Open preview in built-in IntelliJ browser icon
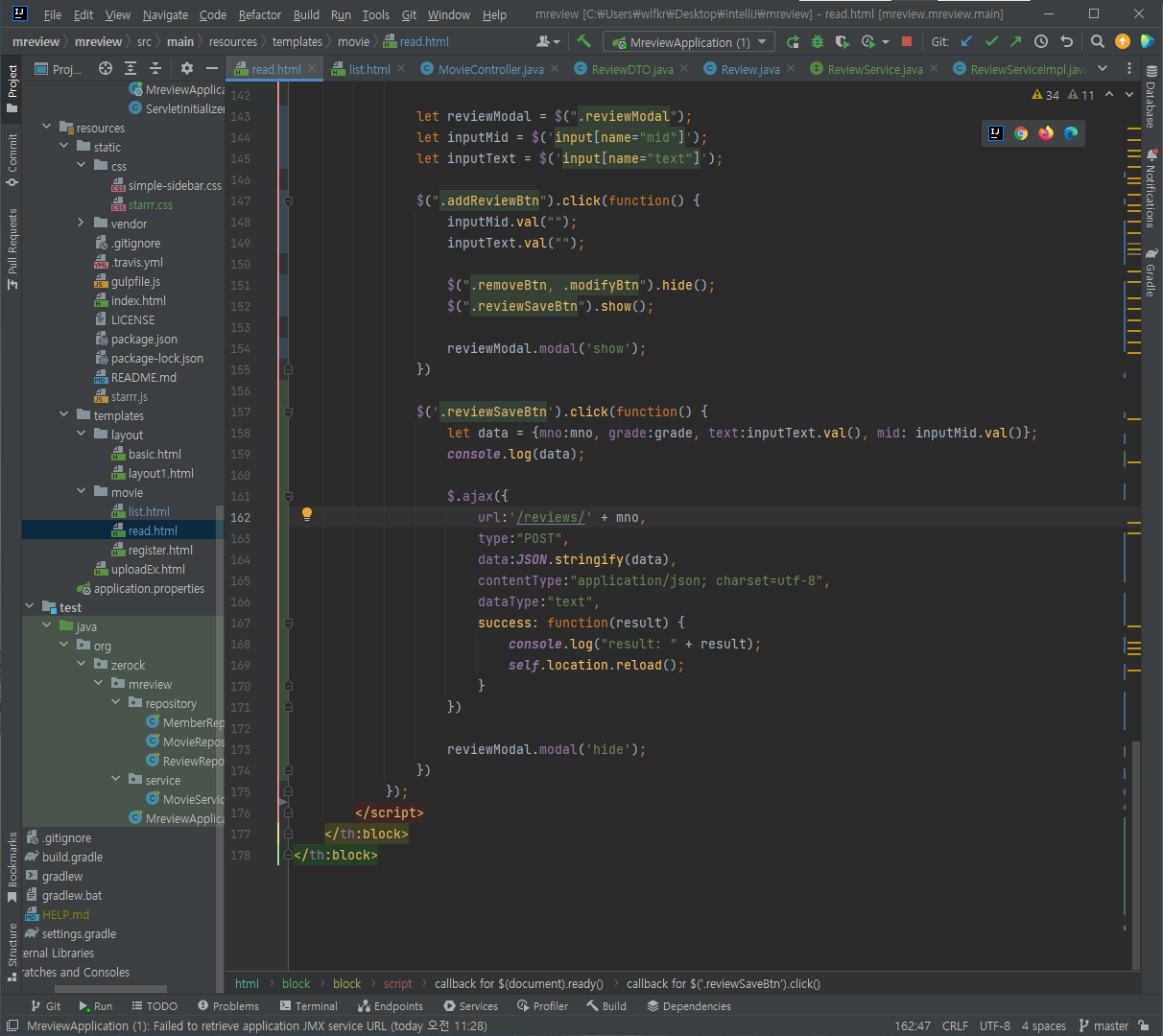Viewport: 1163px width, 1036px height. (996, 133)
